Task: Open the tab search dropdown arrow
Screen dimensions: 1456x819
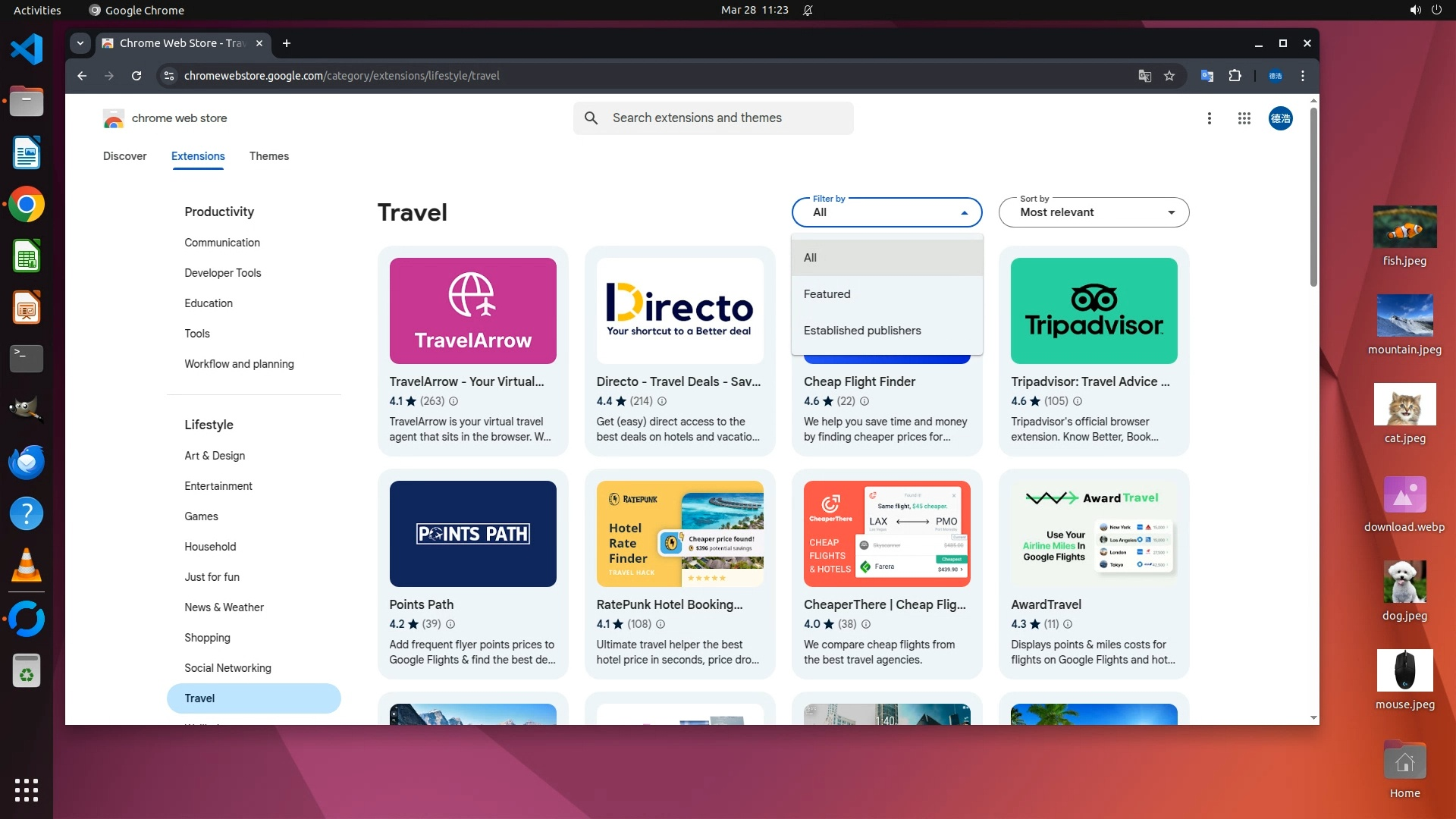Action: (x=80, y=43)
